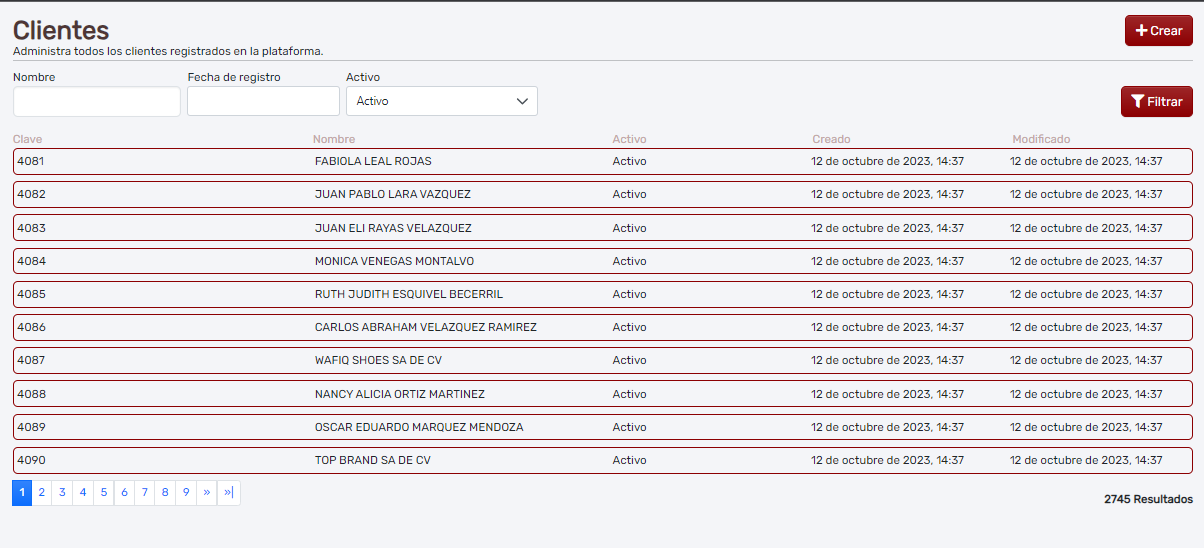
Task: Click the Nombre filter input field
Action: [x=97, y=101]
